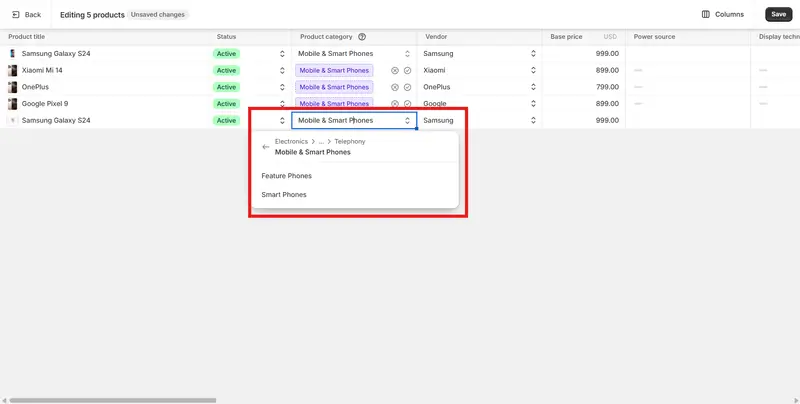This screenshot has height=404, width=800.
Task: Click the OnePlus product title cell
Action: [35, 87]
